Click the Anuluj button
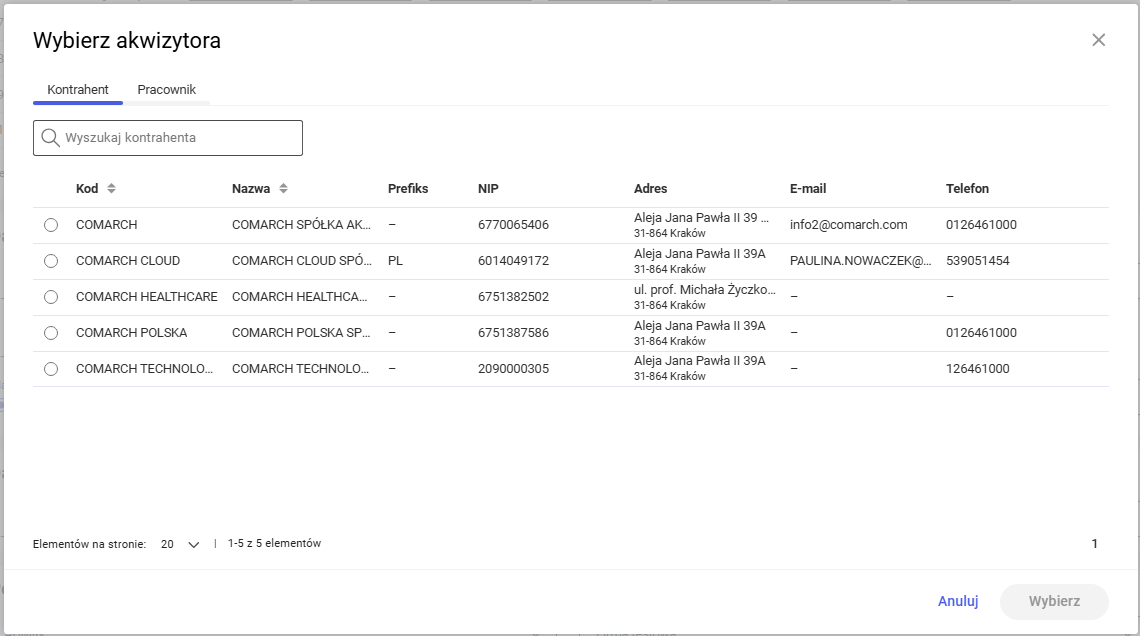The width and height of the screenshot is (1140, 636). [x=958, y=601]
